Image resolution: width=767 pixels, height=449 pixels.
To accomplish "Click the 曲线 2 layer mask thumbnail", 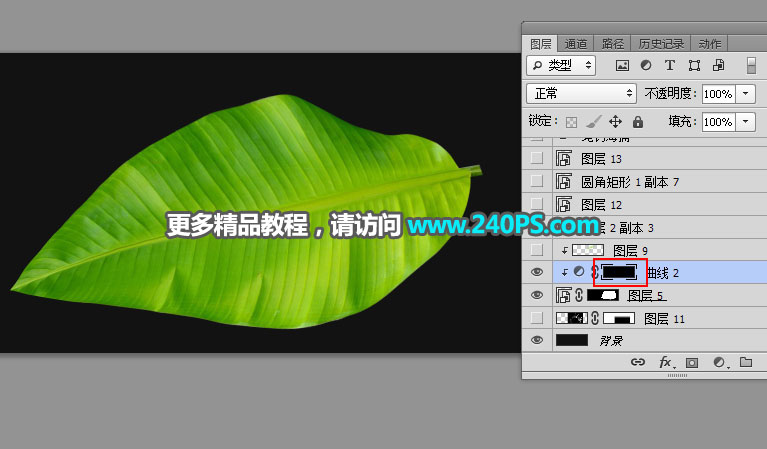I will point(619,272).
